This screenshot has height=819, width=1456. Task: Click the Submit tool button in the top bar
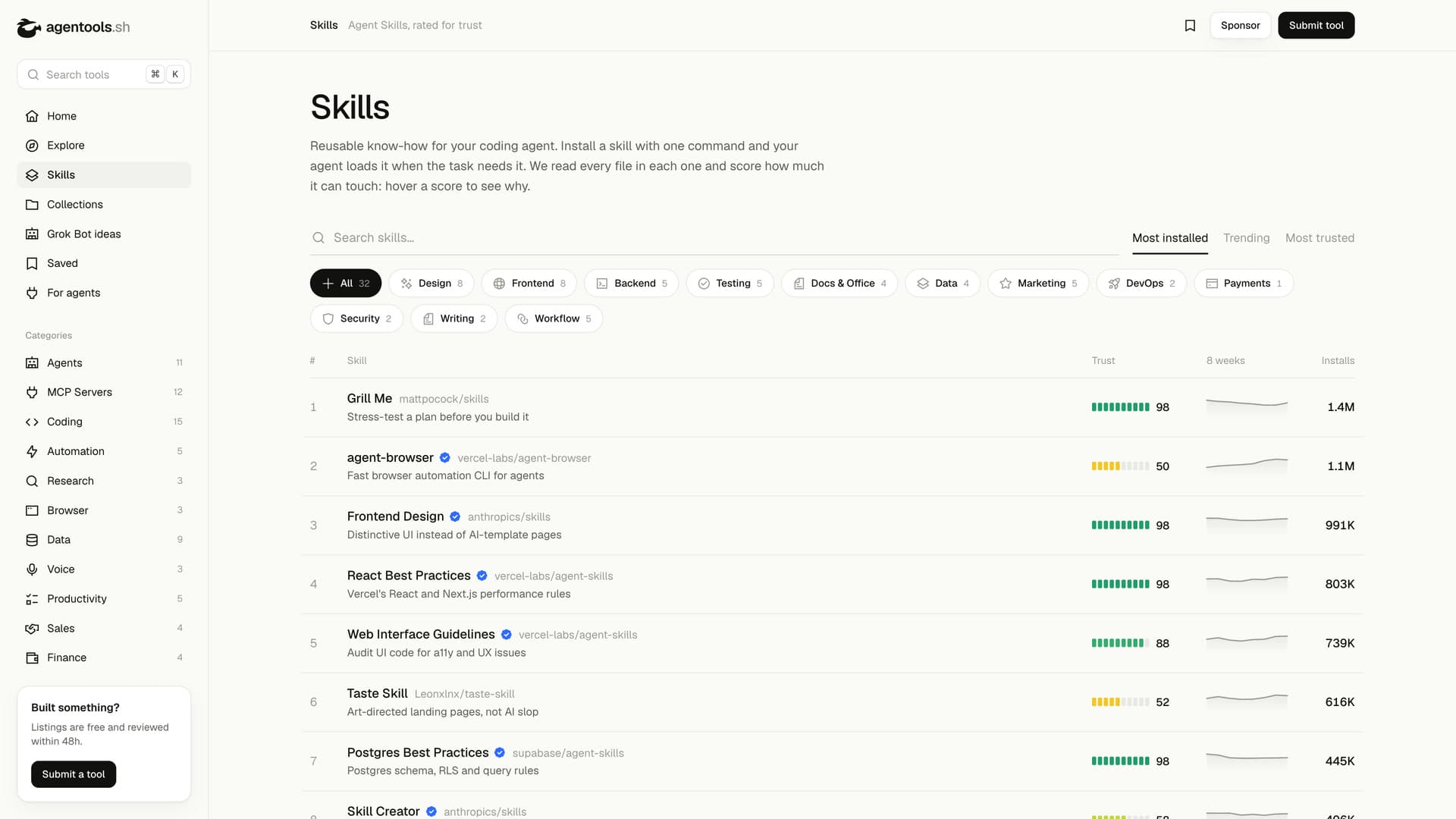pos(1316,26)
